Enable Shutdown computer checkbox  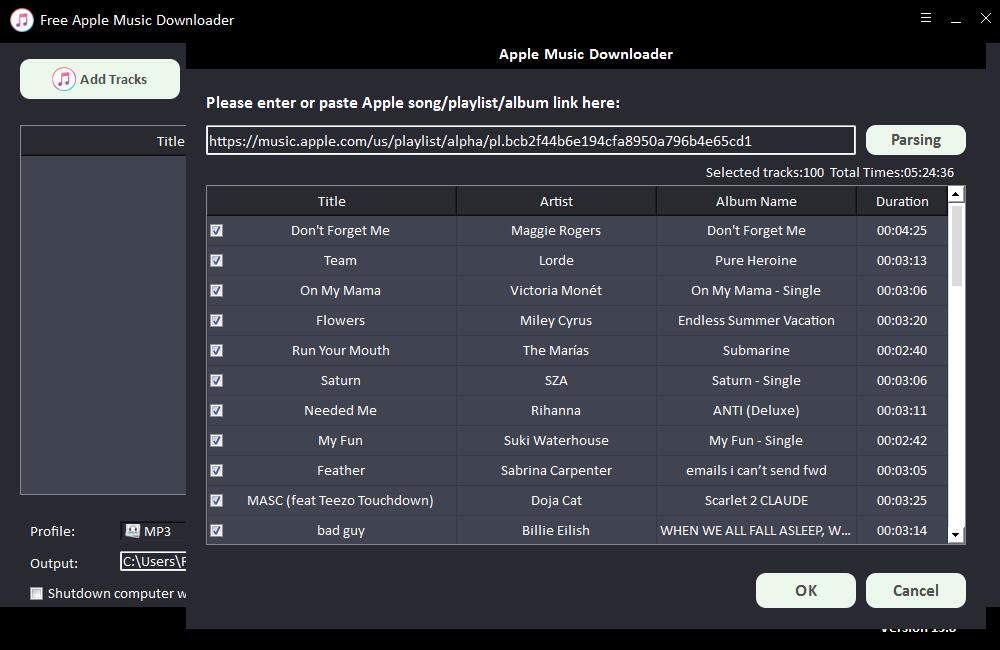[x=36, y=593]
